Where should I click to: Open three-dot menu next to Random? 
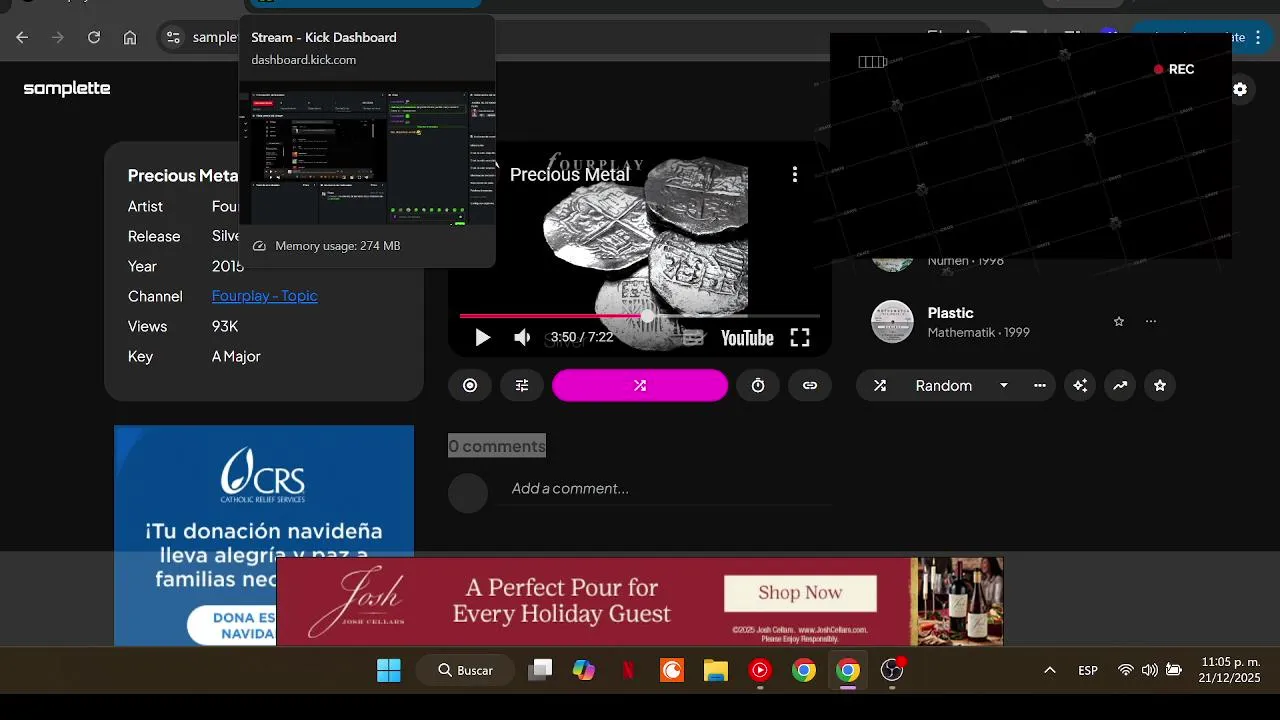[x=1040, y=385]
